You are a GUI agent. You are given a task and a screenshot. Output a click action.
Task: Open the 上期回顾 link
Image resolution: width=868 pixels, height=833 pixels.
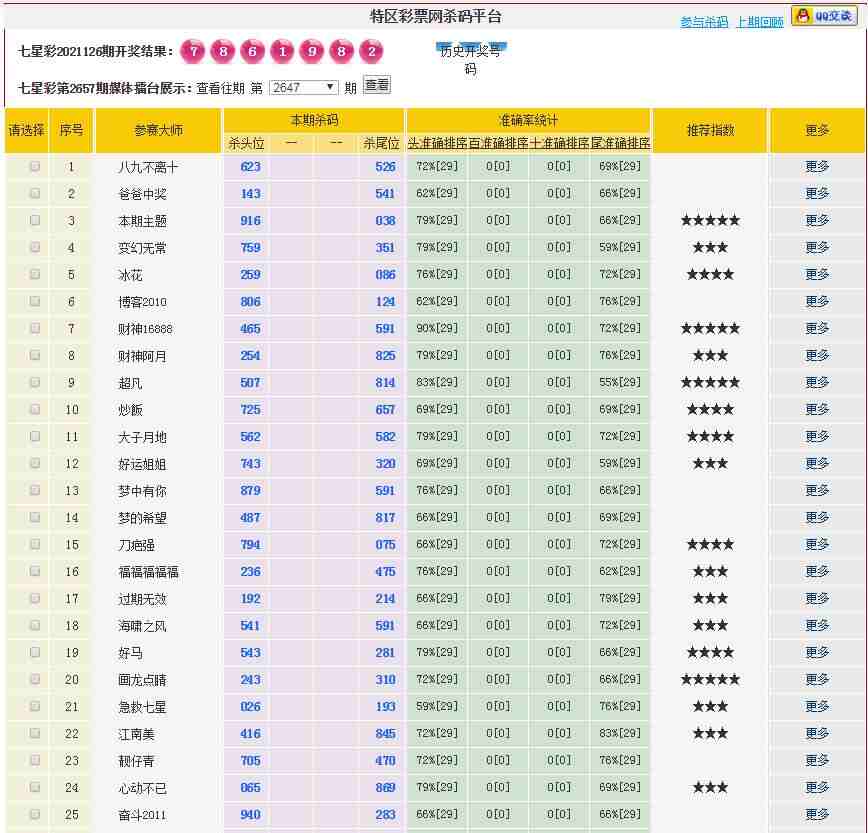point(759,22)
